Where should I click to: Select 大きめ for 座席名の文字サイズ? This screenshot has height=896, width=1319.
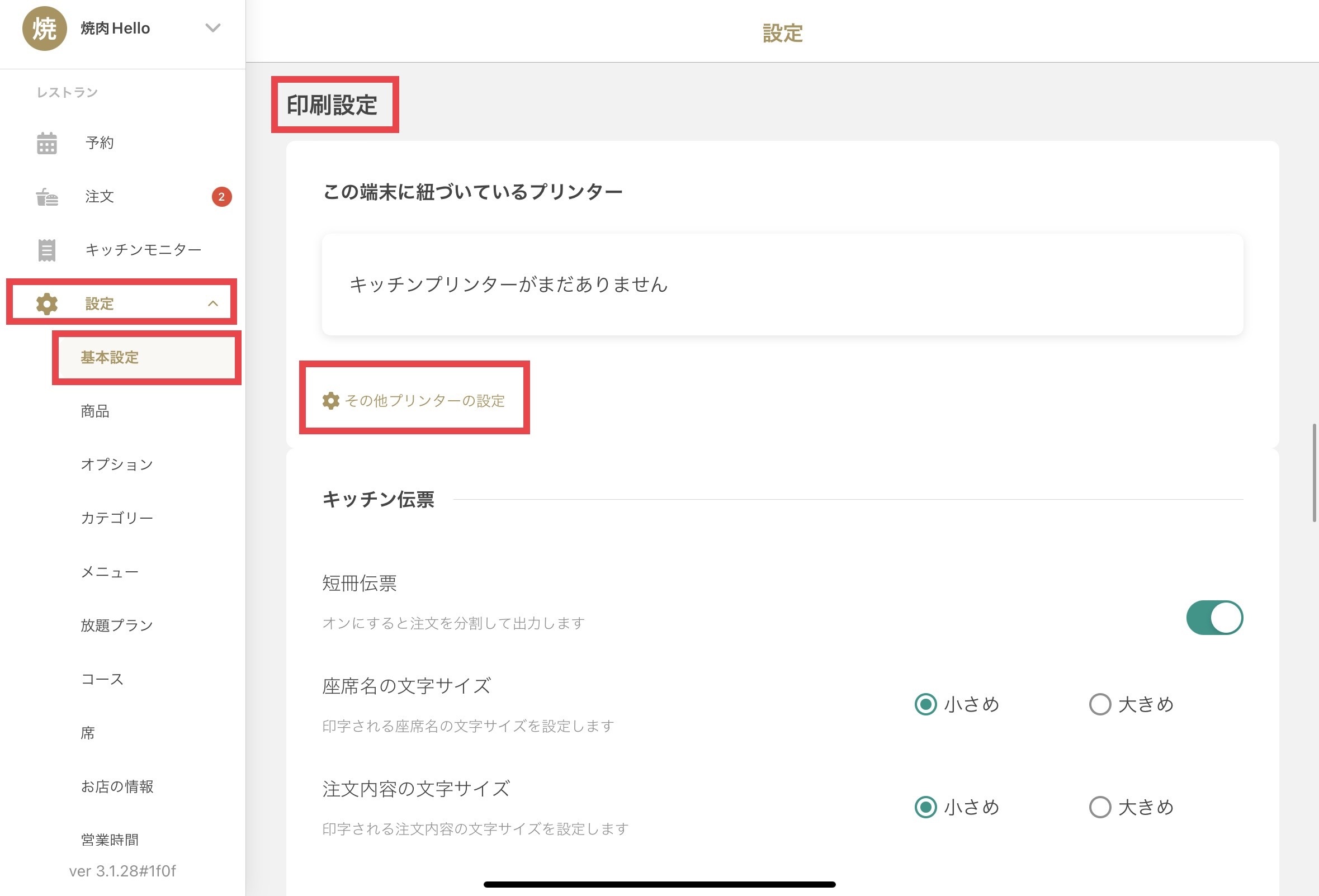1100,704
